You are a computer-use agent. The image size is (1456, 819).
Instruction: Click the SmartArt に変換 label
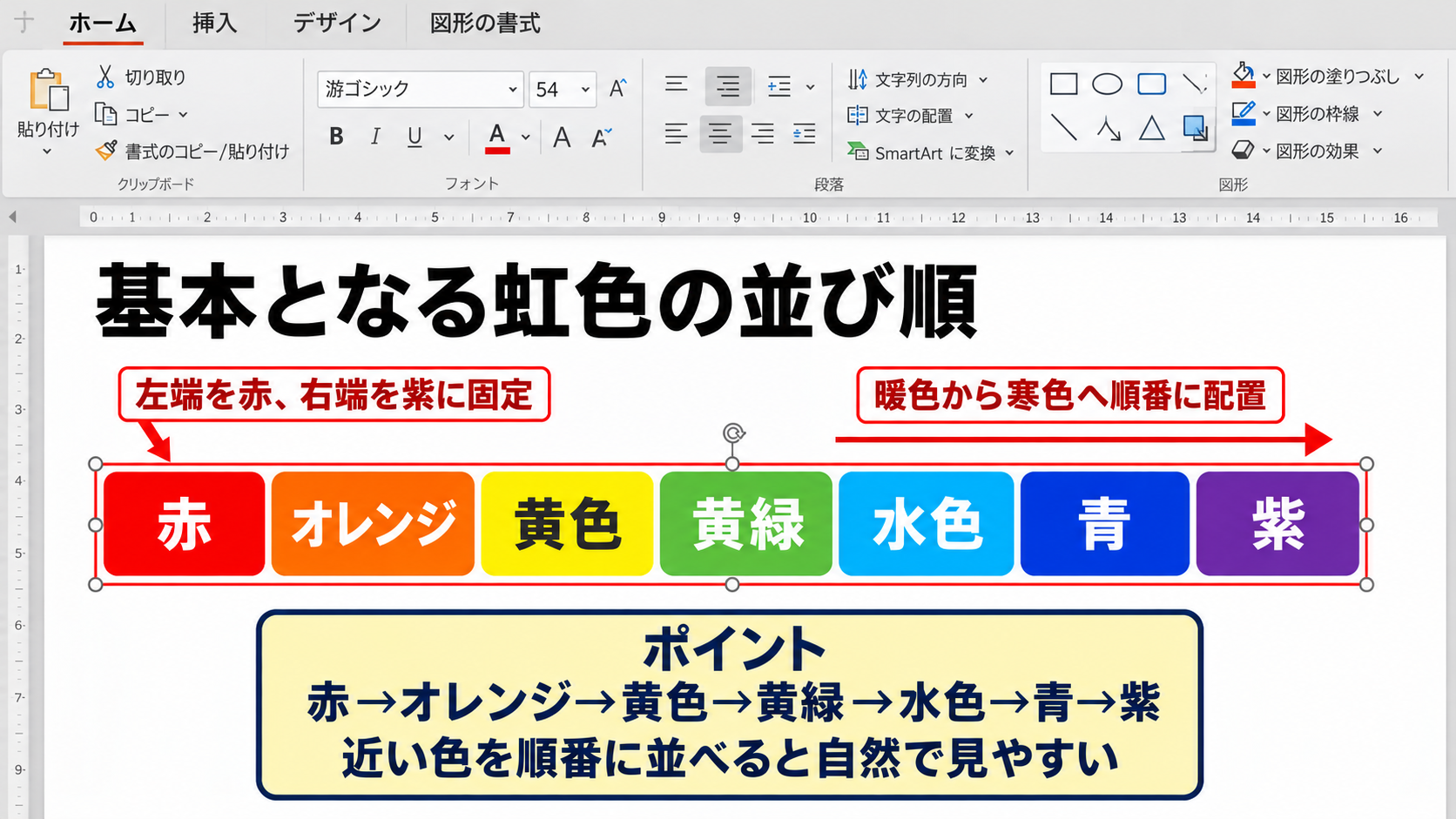point(935,153)
